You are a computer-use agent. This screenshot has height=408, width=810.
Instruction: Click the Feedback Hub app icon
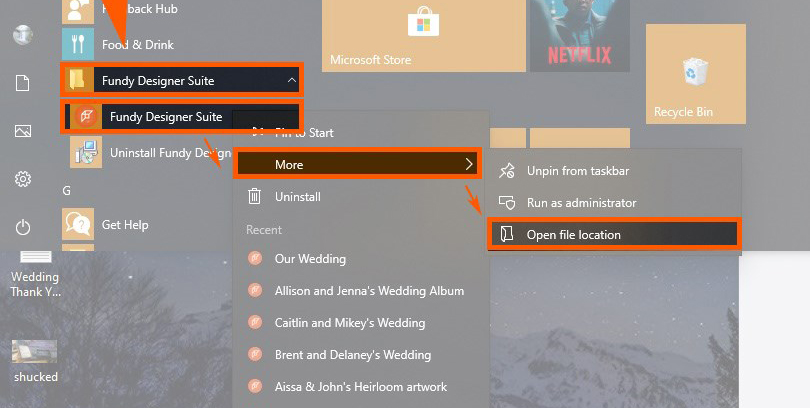[x=78, y=11]
